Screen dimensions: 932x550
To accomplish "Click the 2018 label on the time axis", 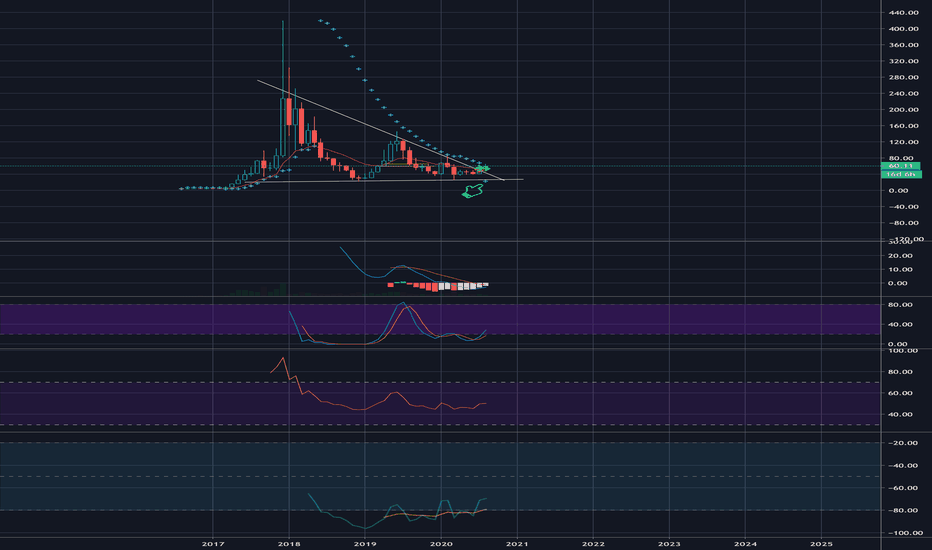I will [x=289, y=544].
